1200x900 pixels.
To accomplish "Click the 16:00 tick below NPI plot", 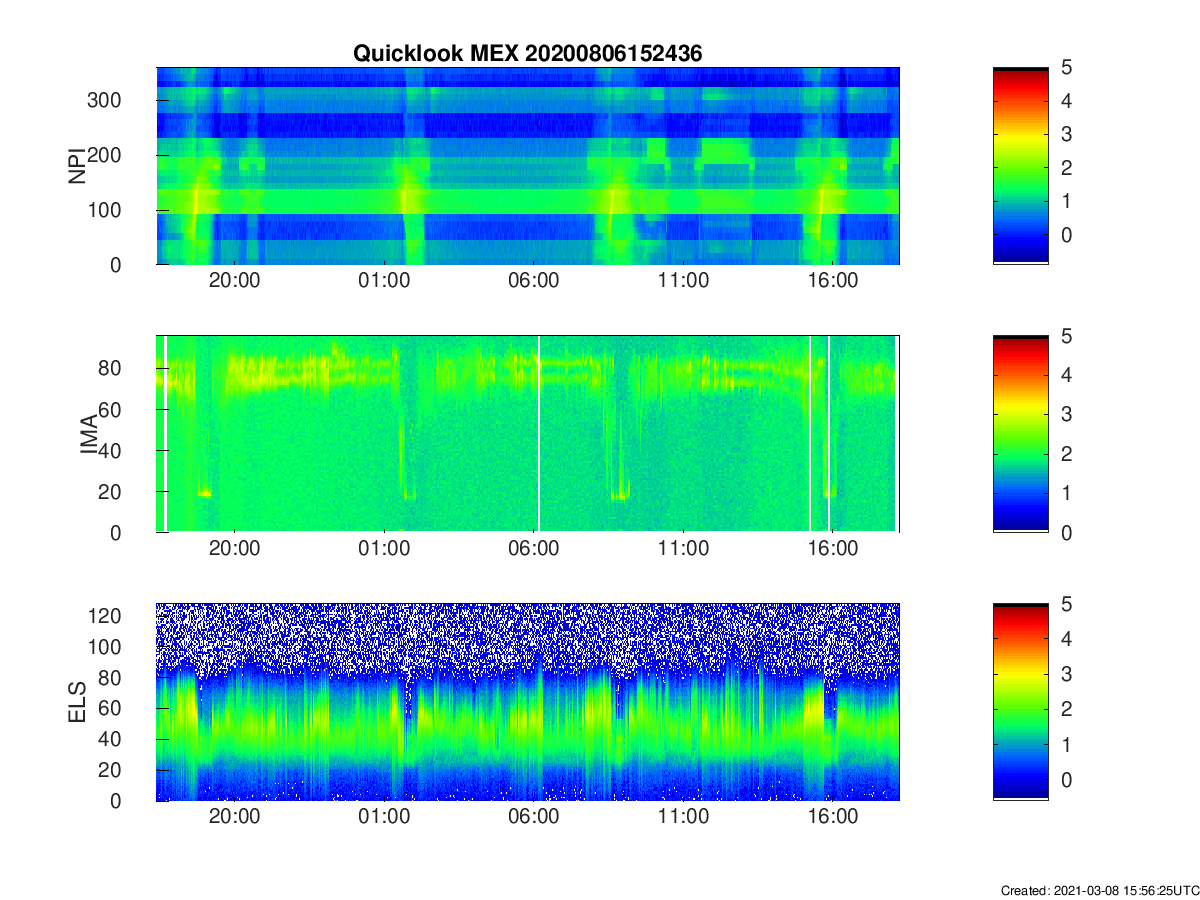I will pos(833,281).
